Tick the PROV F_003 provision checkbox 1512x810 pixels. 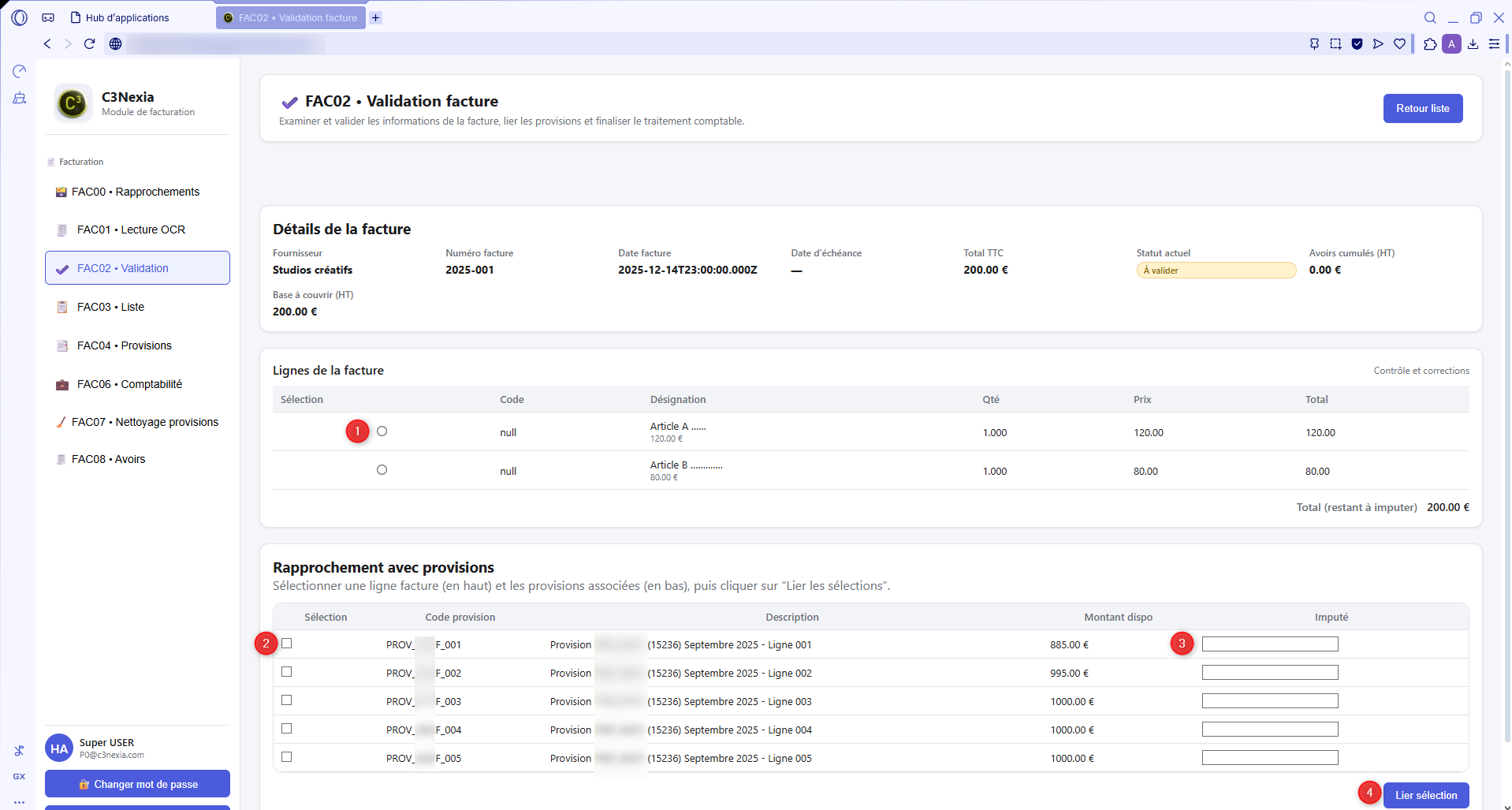(x=287, y=700)
